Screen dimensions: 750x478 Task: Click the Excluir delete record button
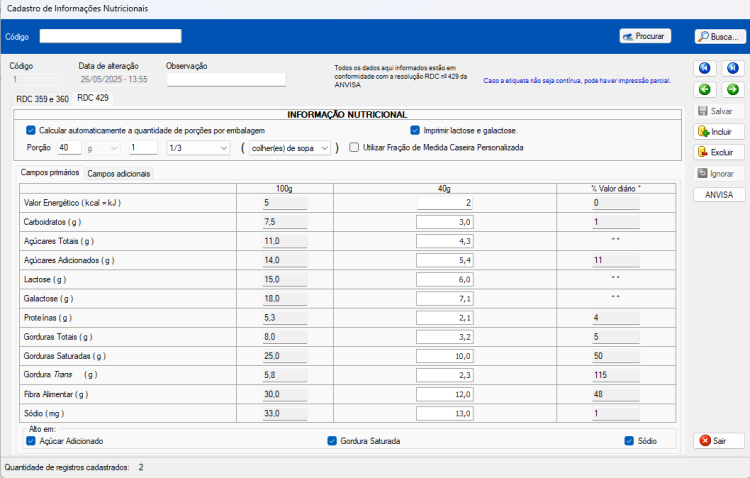pos(719,152)
